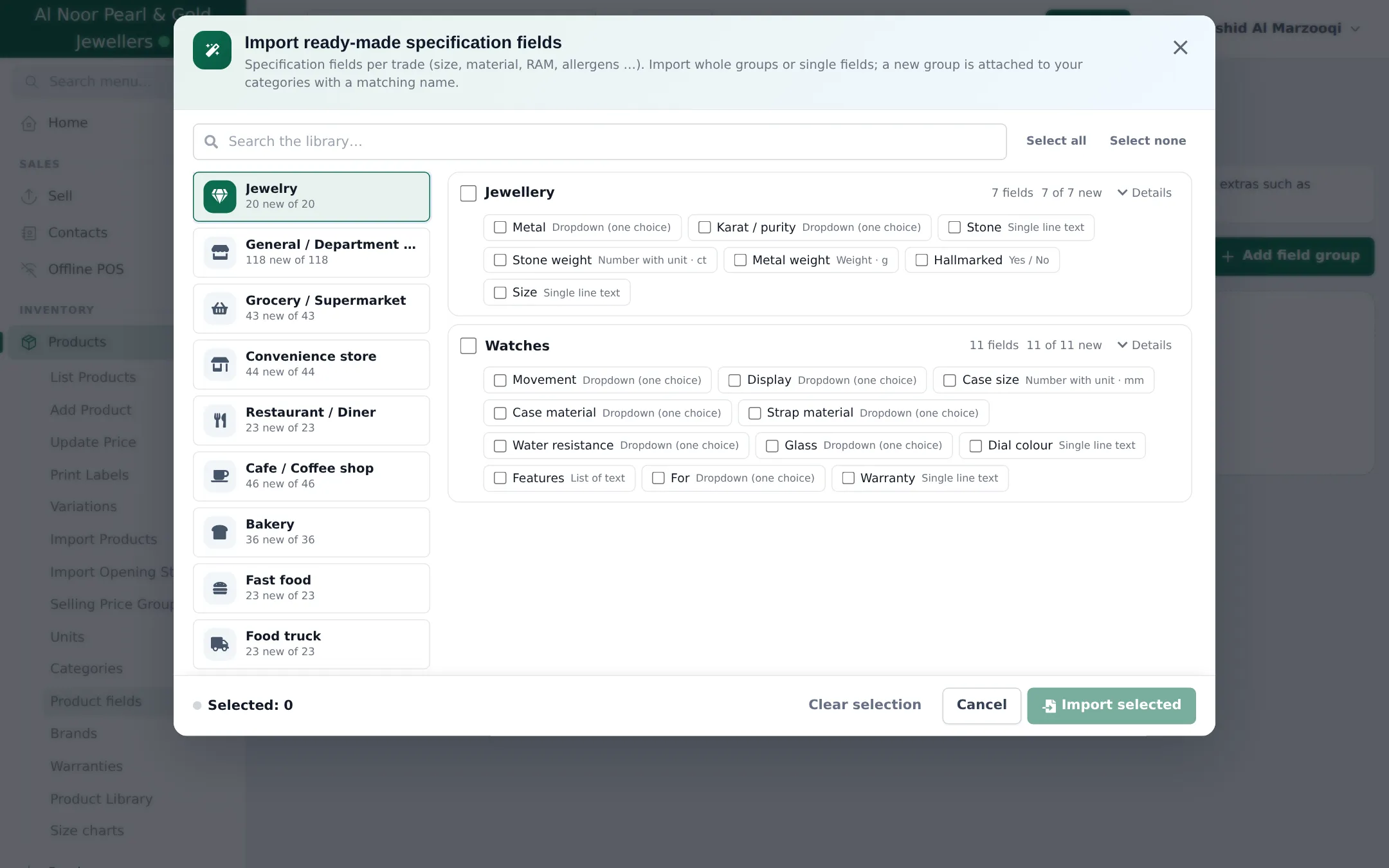Screen dimensions: 1389x868
Task: Click the Restaurant / Diner utensils icon
Action: pos(220,420)
